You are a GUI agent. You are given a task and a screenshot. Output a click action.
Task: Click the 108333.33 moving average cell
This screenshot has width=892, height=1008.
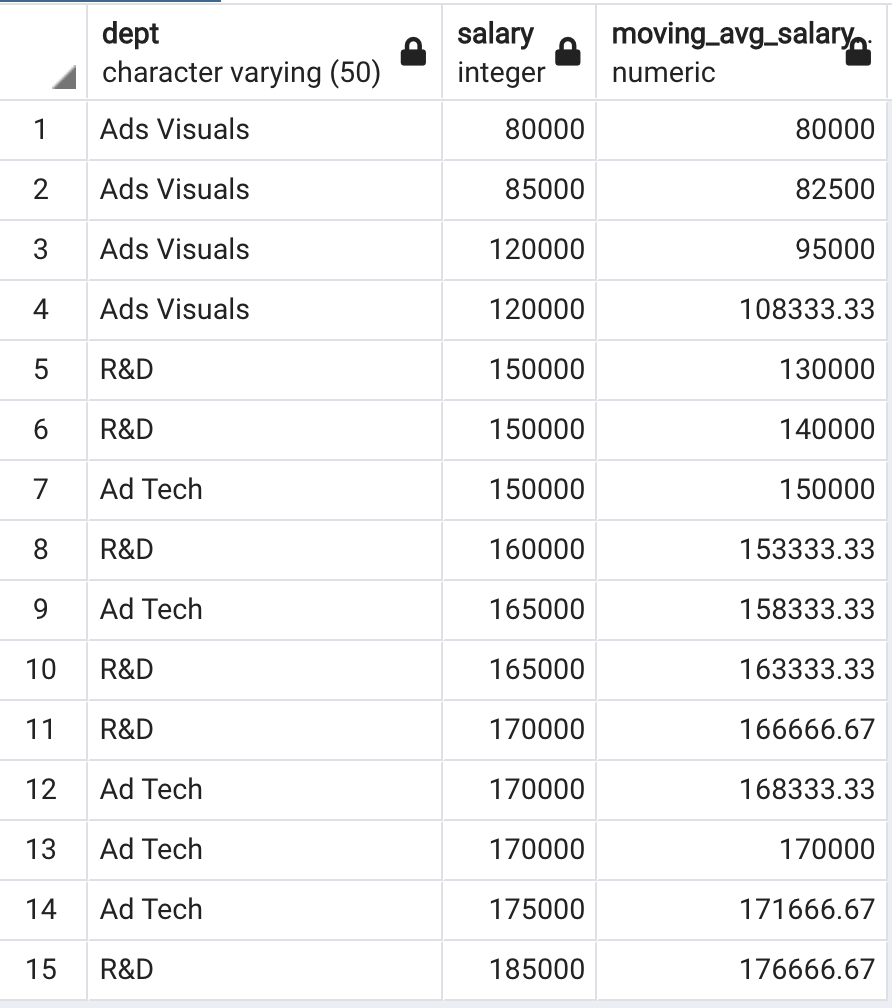coord(742,309)
